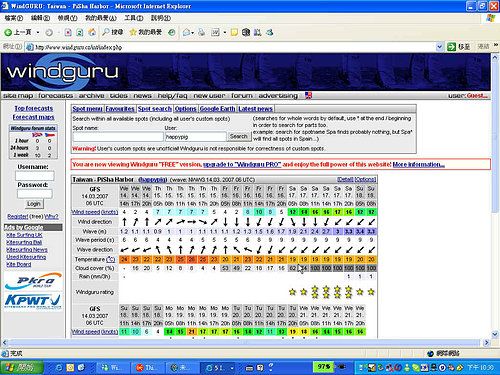Click the Register link
The height and width of the screenshot is (375, 500).
coord(18,216)
